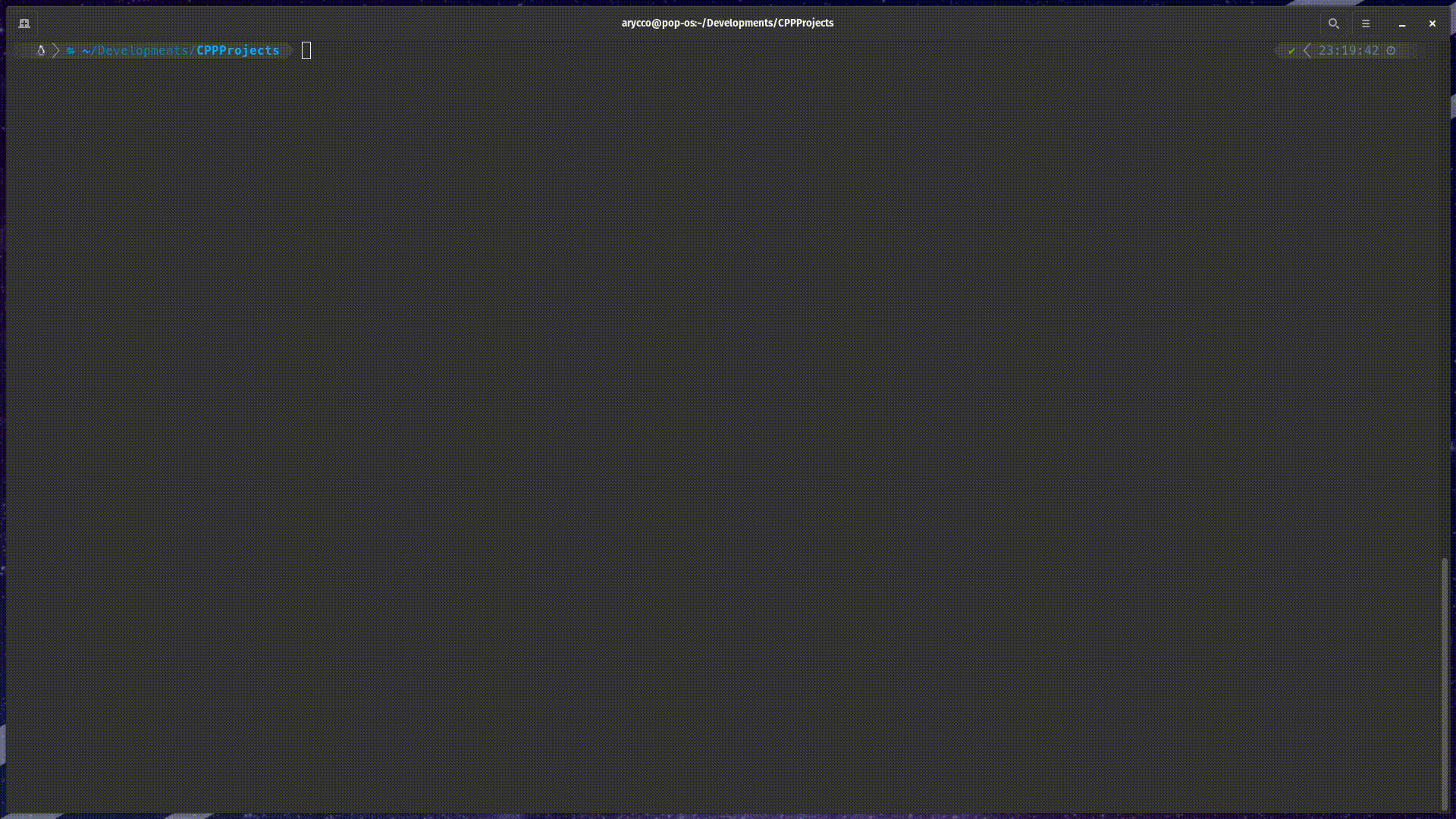This screenshot has width=1456, height=819.
Task: Click the cursor/input icon next to prompt
Action: pos(306,50)
